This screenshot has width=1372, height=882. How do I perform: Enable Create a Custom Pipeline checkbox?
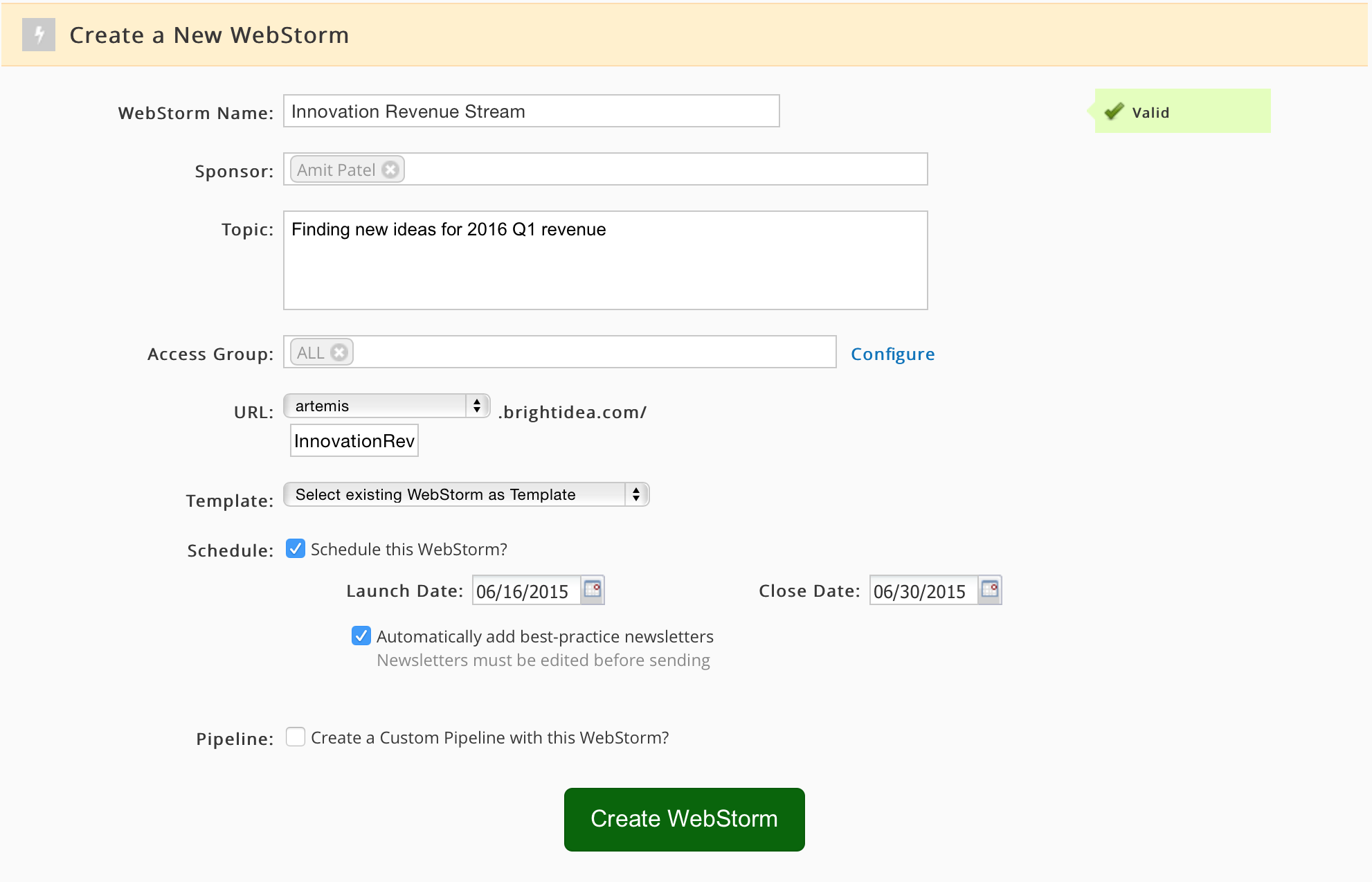click(296, 737)
